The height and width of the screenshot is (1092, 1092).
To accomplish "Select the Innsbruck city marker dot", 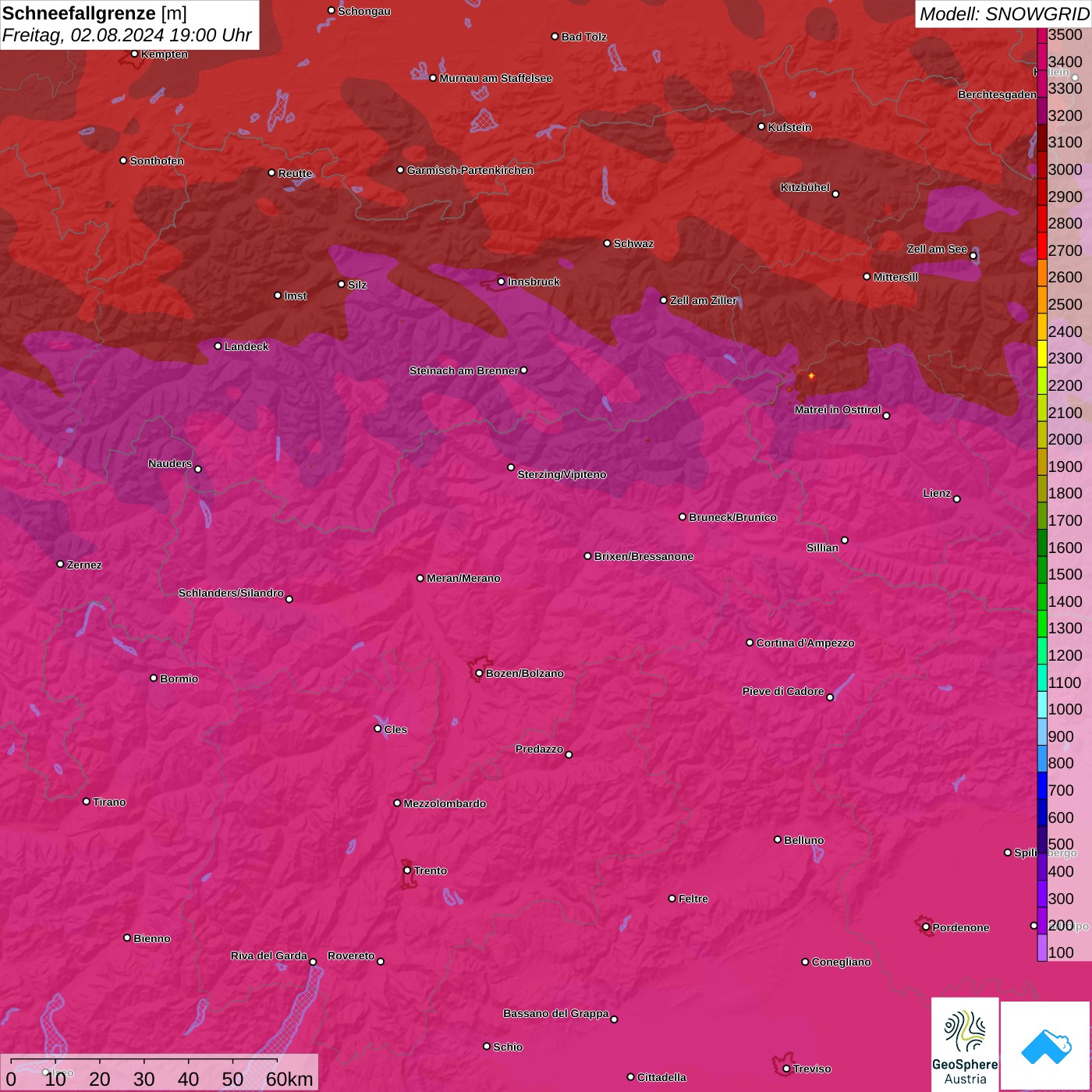I will [x=502, y=282].
